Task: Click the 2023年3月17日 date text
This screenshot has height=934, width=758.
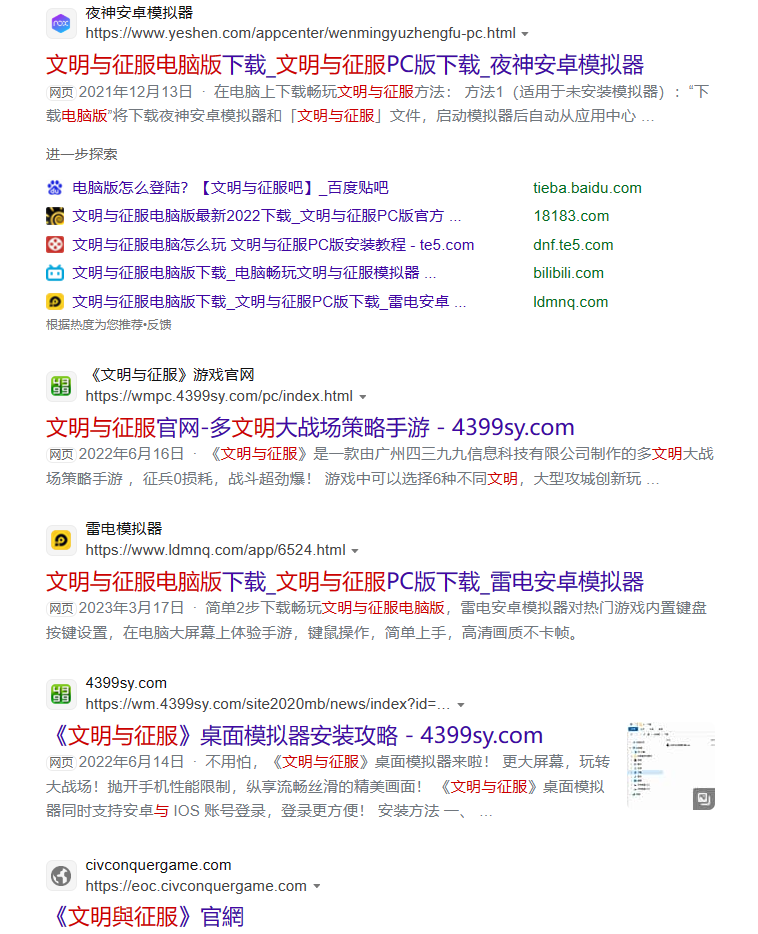Action: (132, 608)
